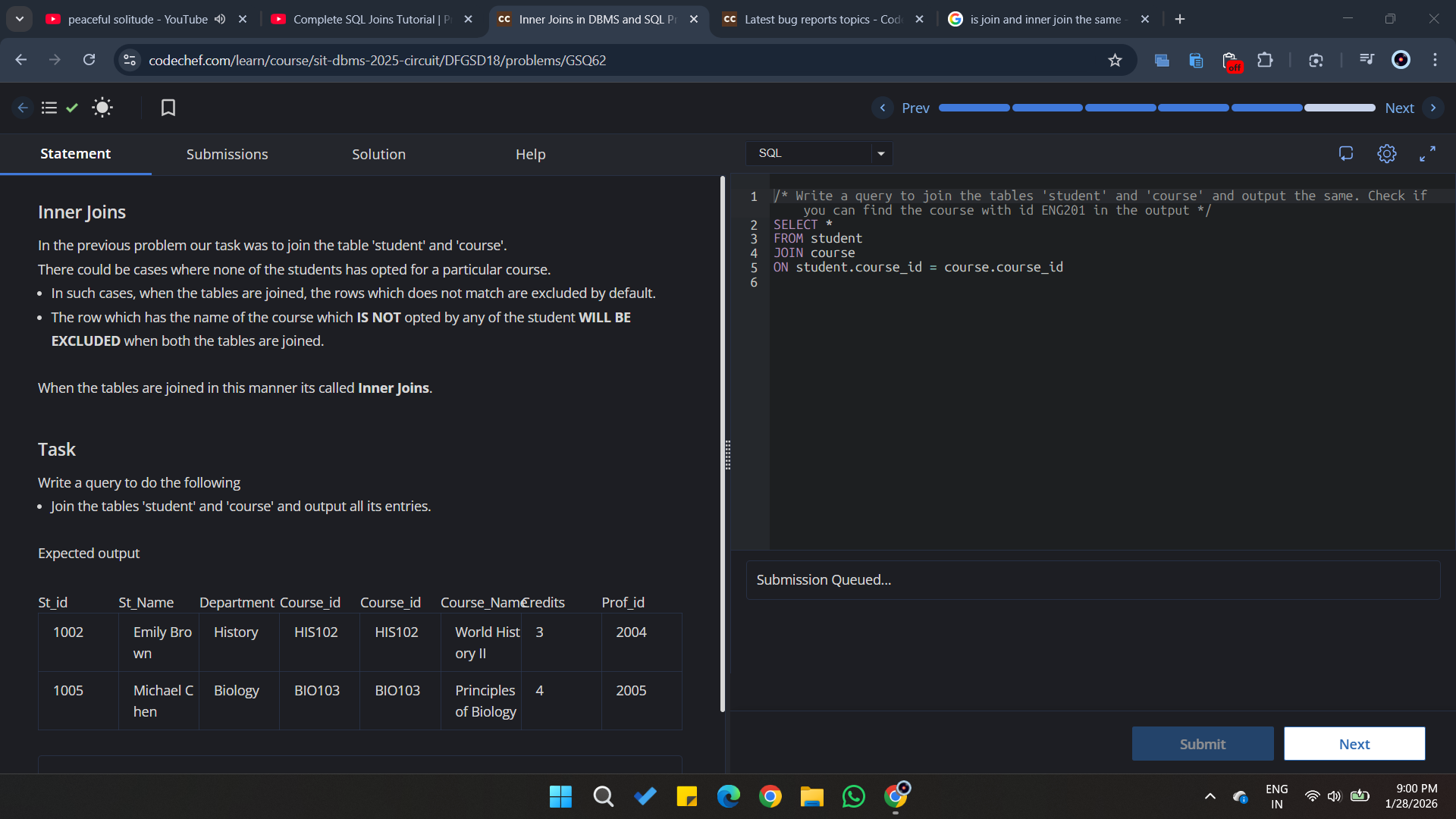This screenshot has width=1456, height=819.
Task: Switch to the Submissions tab
Action: point(227,154)
